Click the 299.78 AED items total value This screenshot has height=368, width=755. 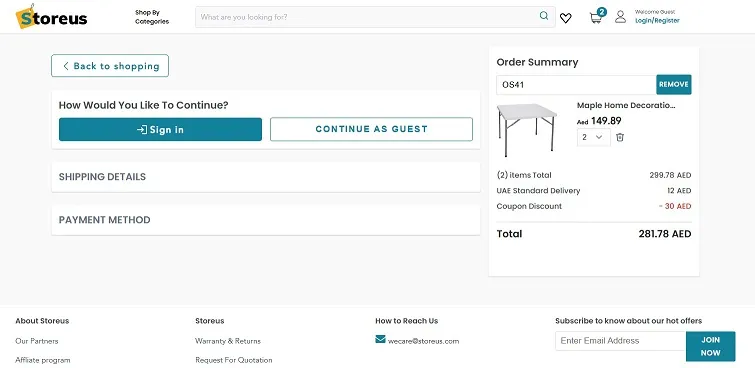[670, 175]
